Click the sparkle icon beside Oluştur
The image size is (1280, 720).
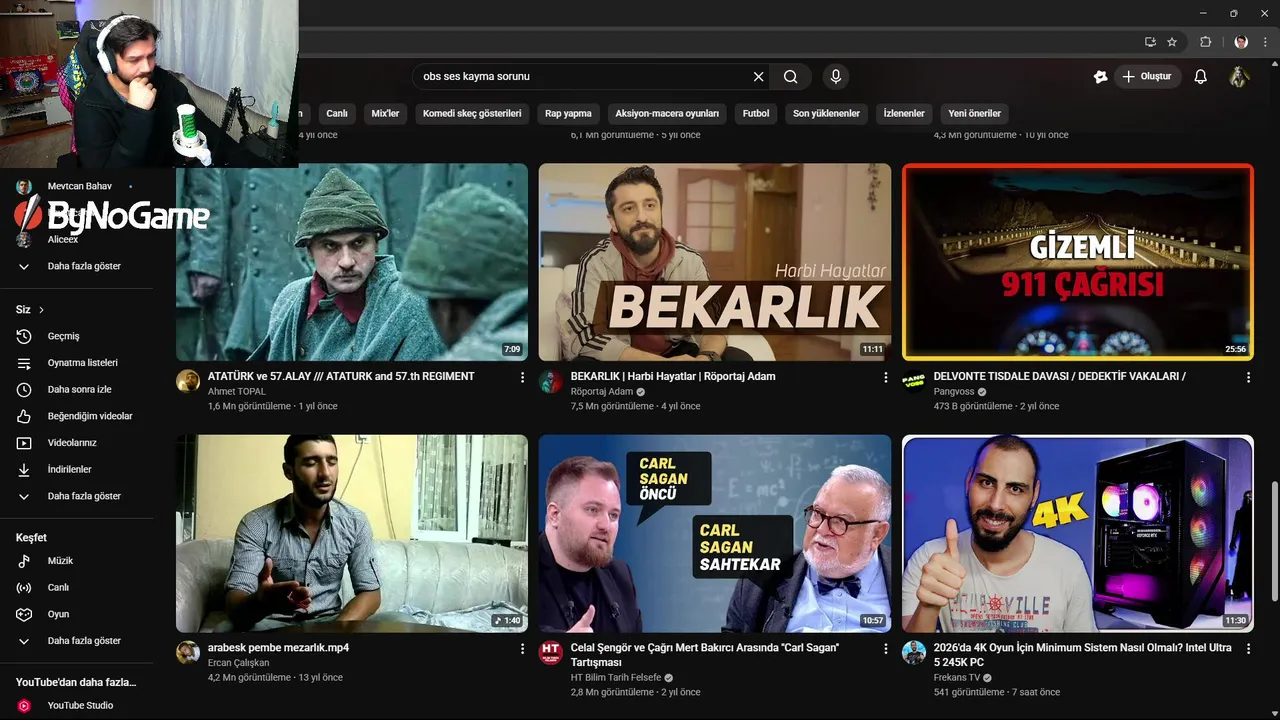point(1100,77)
